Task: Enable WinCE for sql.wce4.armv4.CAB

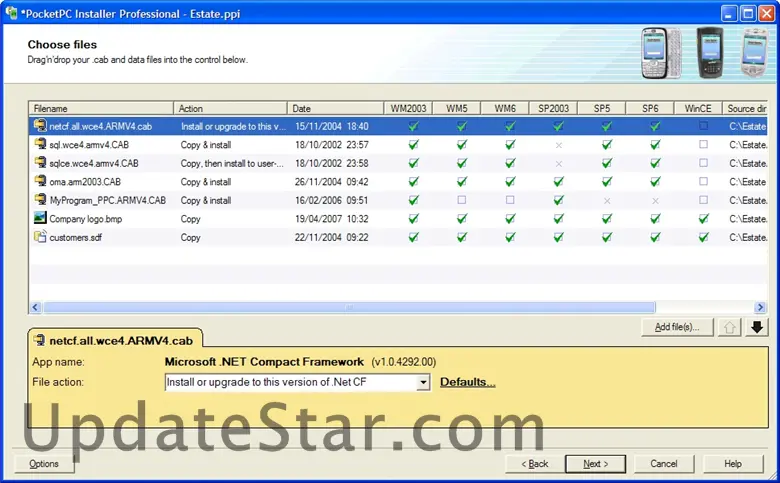Action: (703, 144)
